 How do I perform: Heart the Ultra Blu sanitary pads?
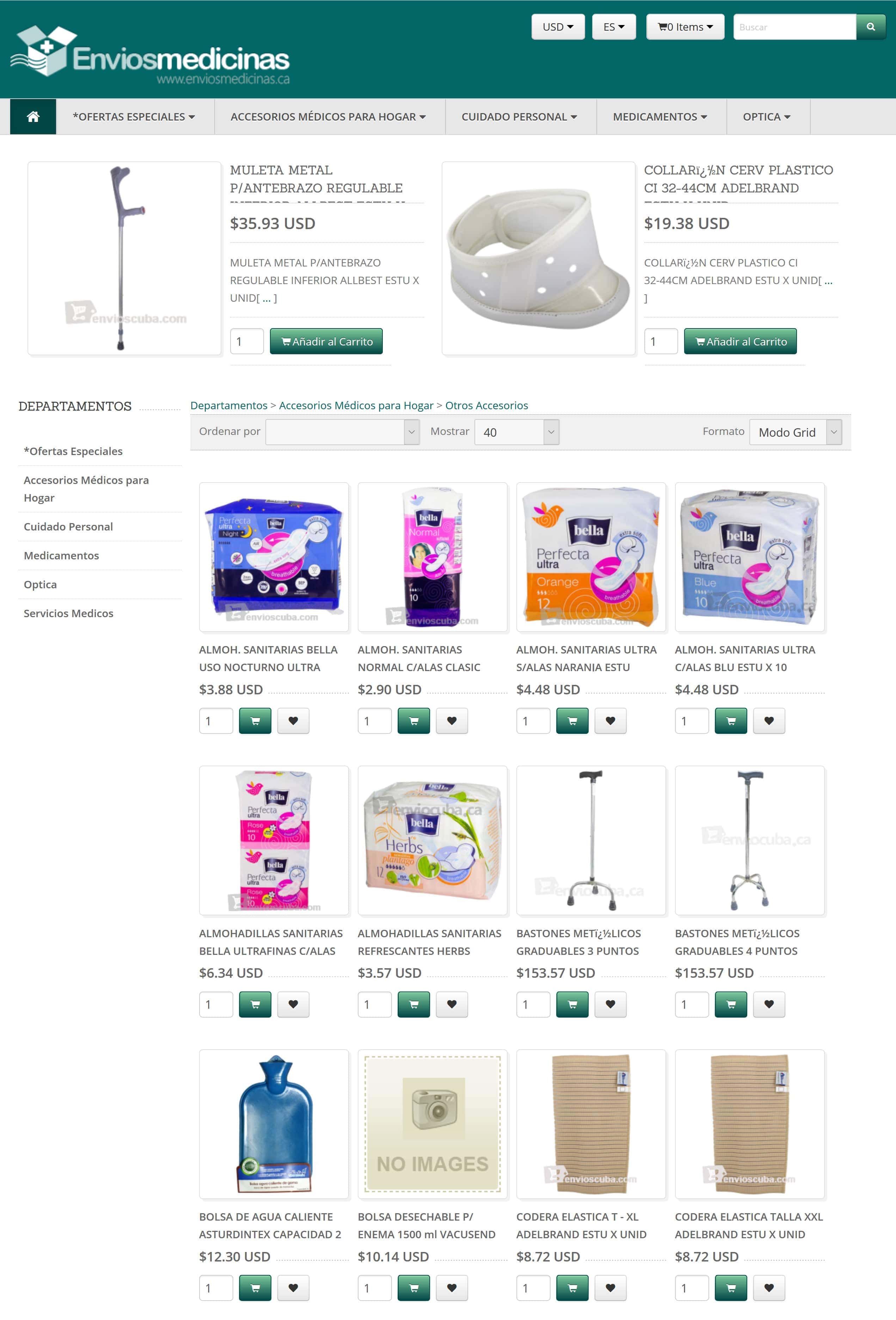click(x=769, y=721)
